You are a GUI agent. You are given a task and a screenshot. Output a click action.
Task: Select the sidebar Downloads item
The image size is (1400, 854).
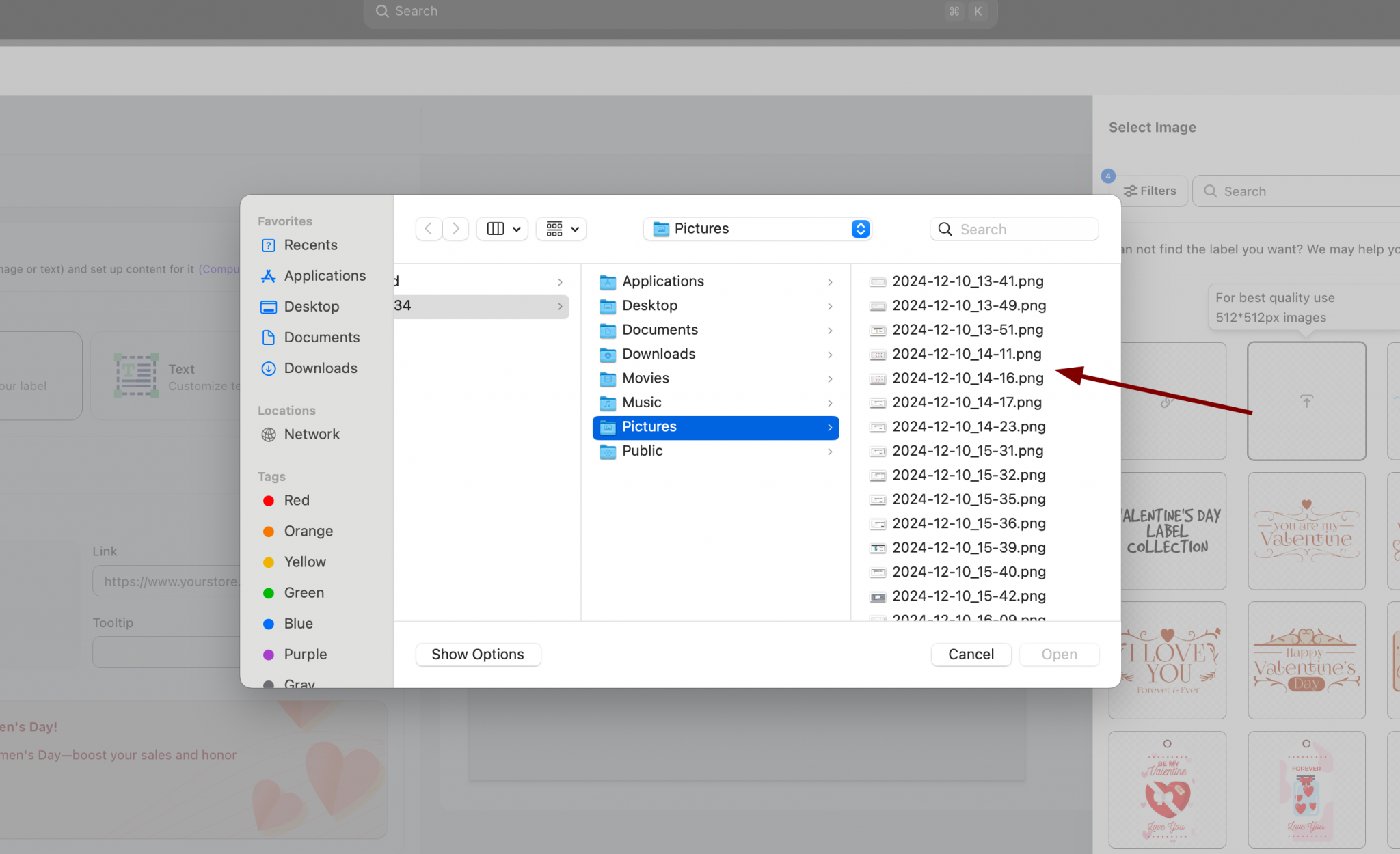tap(320, 368)
